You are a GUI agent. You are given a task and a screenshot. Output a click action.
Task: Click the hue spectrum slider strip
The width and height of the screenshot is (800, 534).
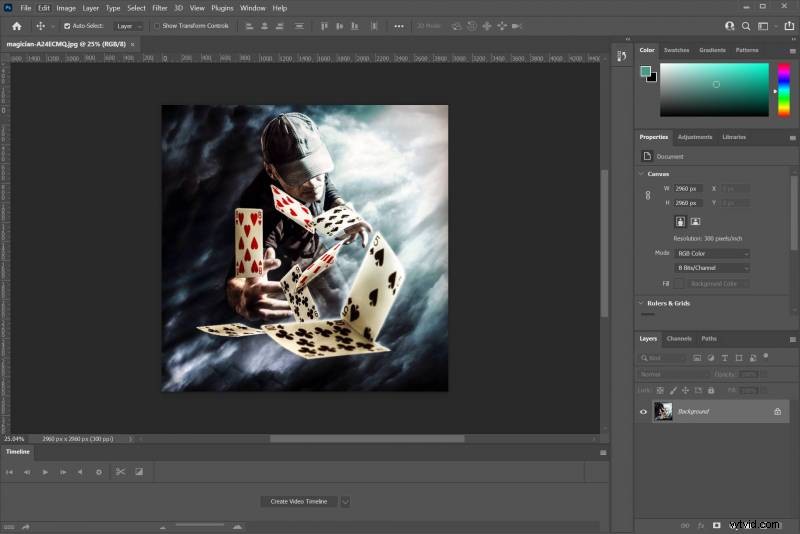(784, 90)
